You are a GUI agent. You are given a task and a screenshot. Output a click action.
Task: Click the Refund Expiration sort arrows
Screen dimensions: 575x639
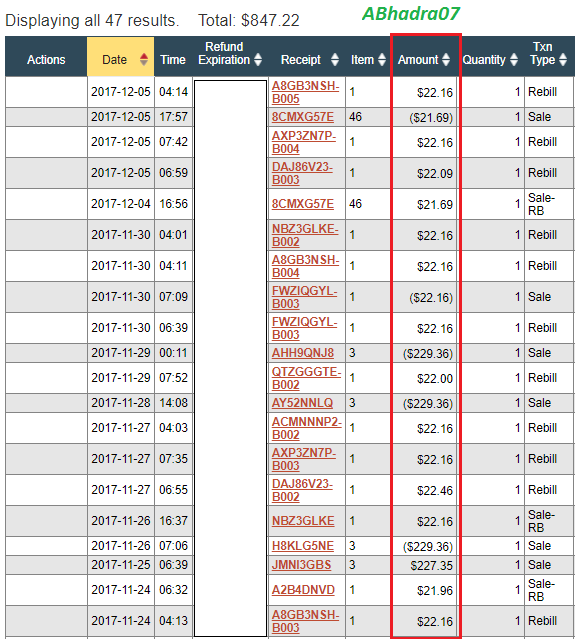[x=258, y=59]
